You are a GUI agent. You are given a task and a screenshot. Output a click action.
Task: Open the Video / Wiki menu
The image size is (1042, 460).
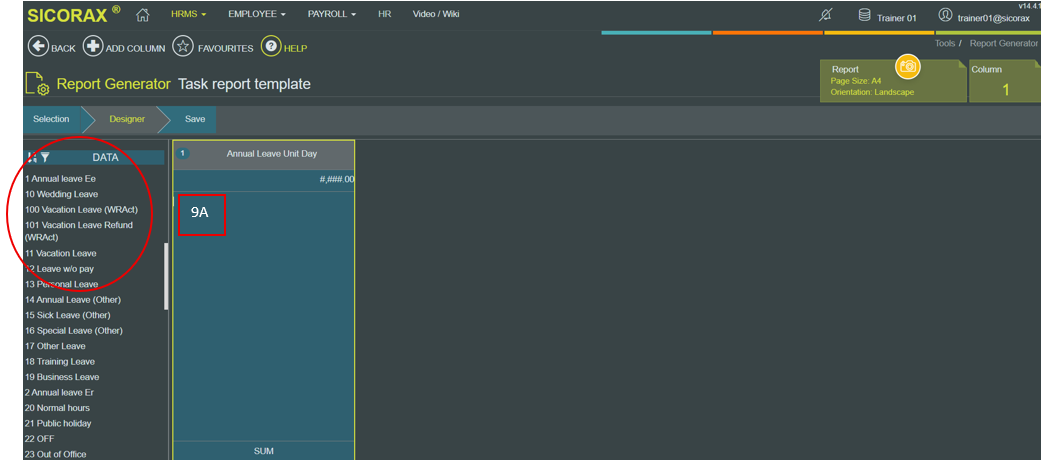coord(436,14)
